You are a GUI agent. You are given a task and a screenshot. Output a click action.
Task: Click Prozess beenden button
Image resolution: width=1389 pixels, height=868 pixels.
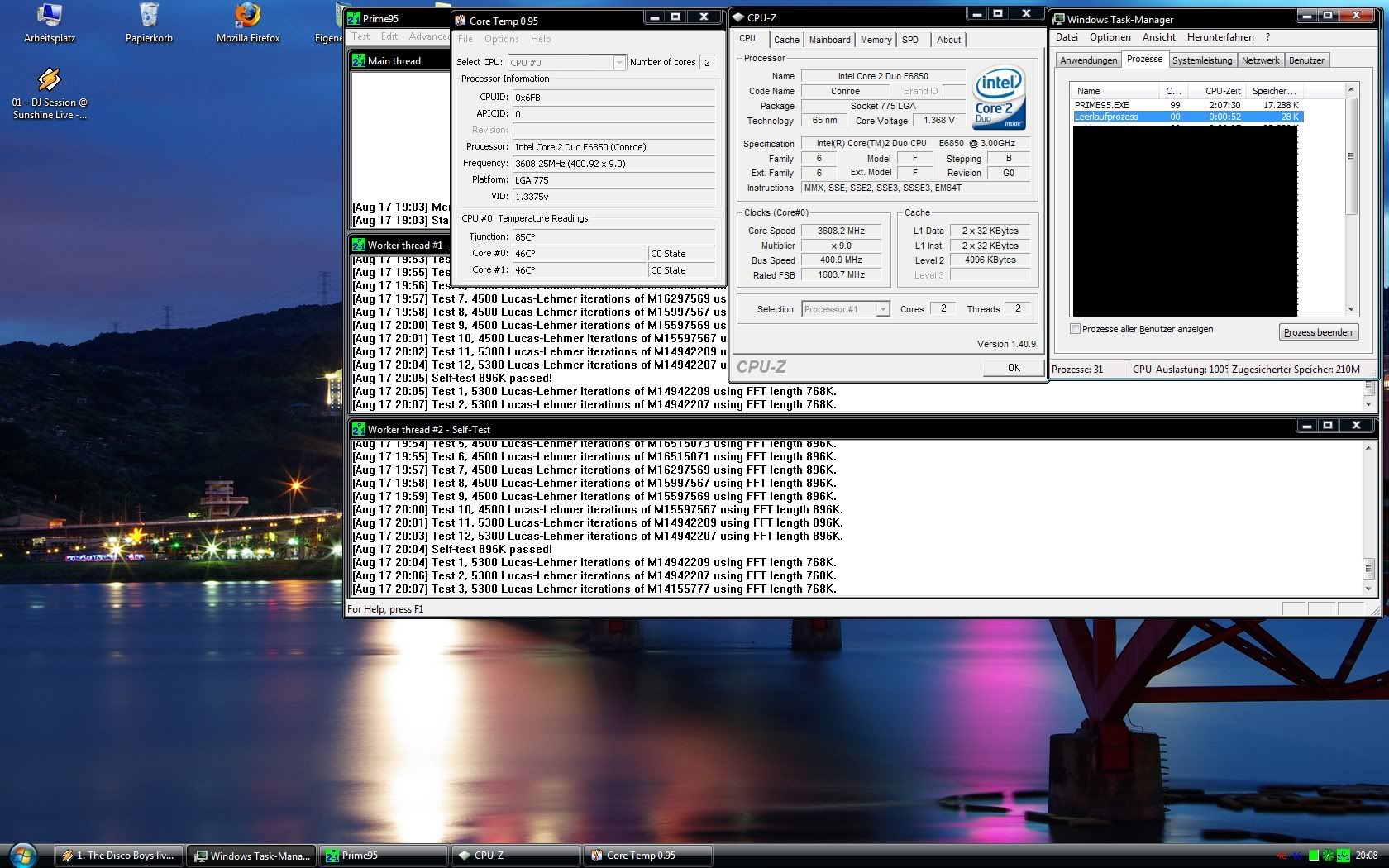1318,332
